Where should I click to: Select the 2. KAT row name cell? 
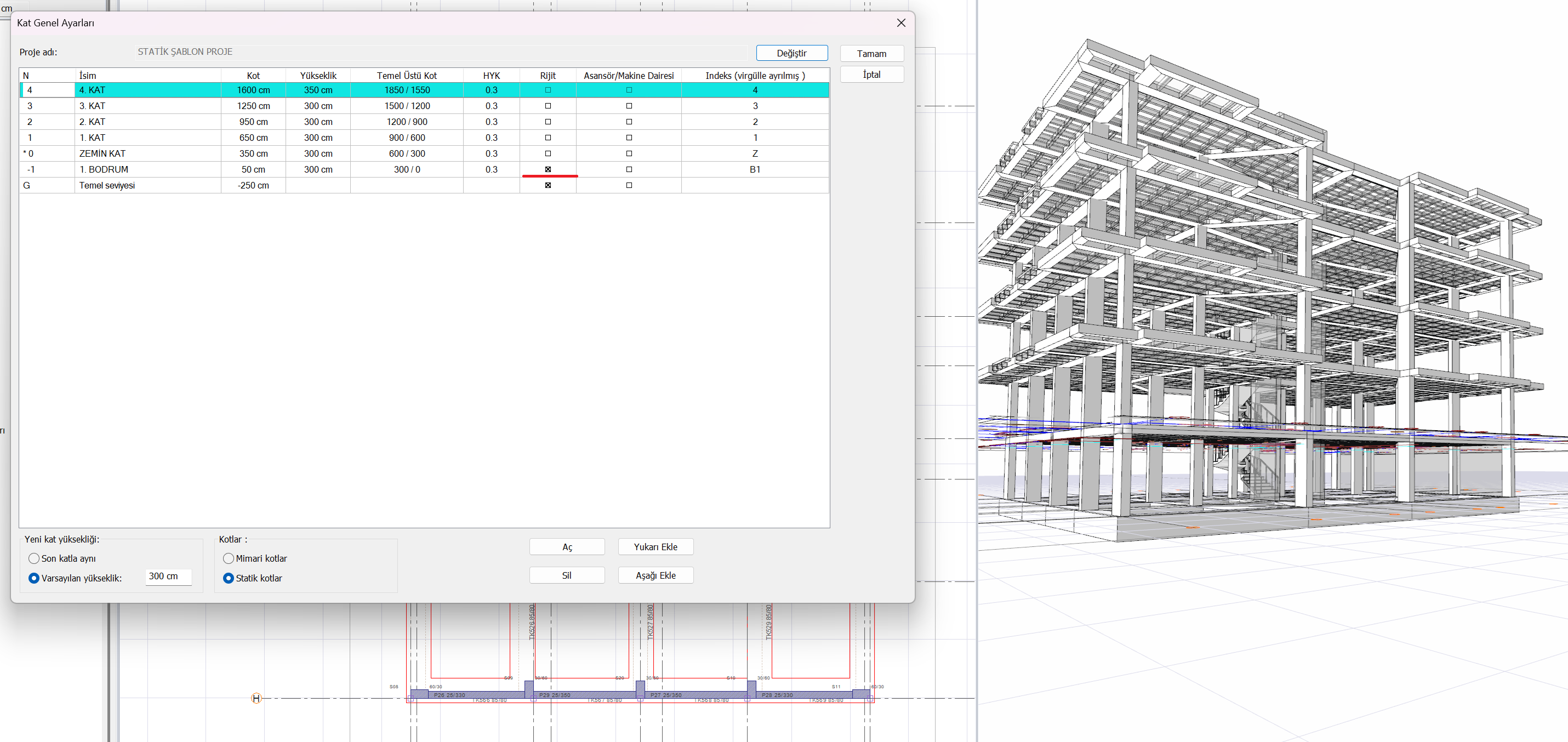pos(147,122)
